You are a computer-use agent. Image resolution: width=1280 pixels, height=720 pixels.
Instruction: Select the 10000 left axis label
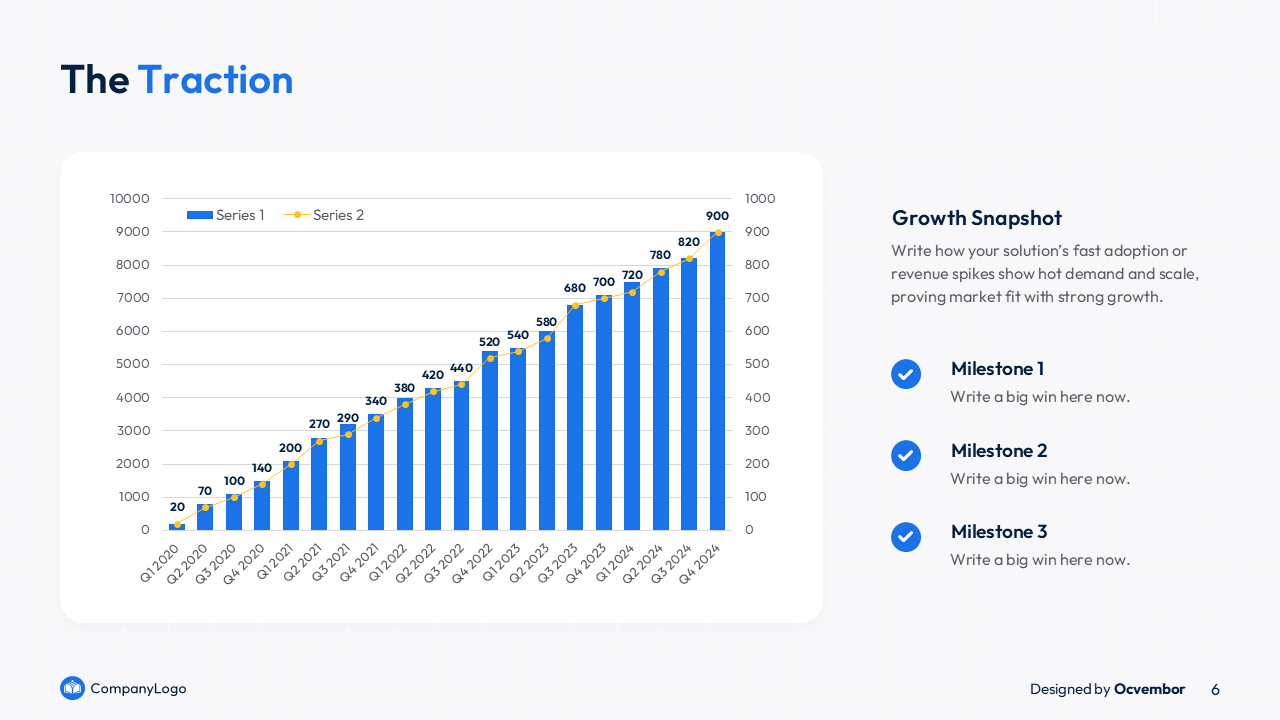[x=130, y=199]
